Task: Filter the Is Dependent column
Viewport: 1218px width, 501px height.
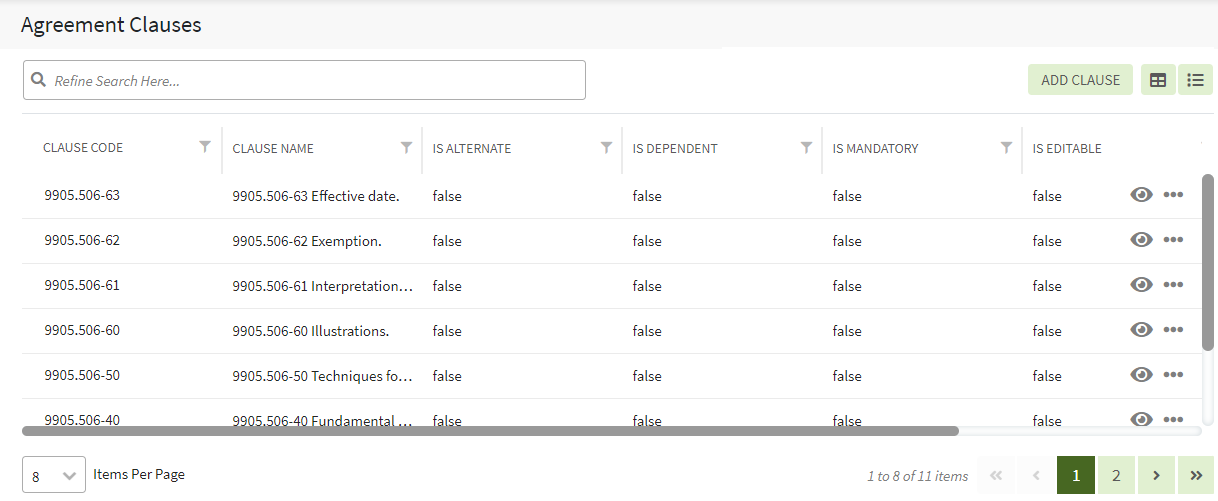Action: point(806,147)
